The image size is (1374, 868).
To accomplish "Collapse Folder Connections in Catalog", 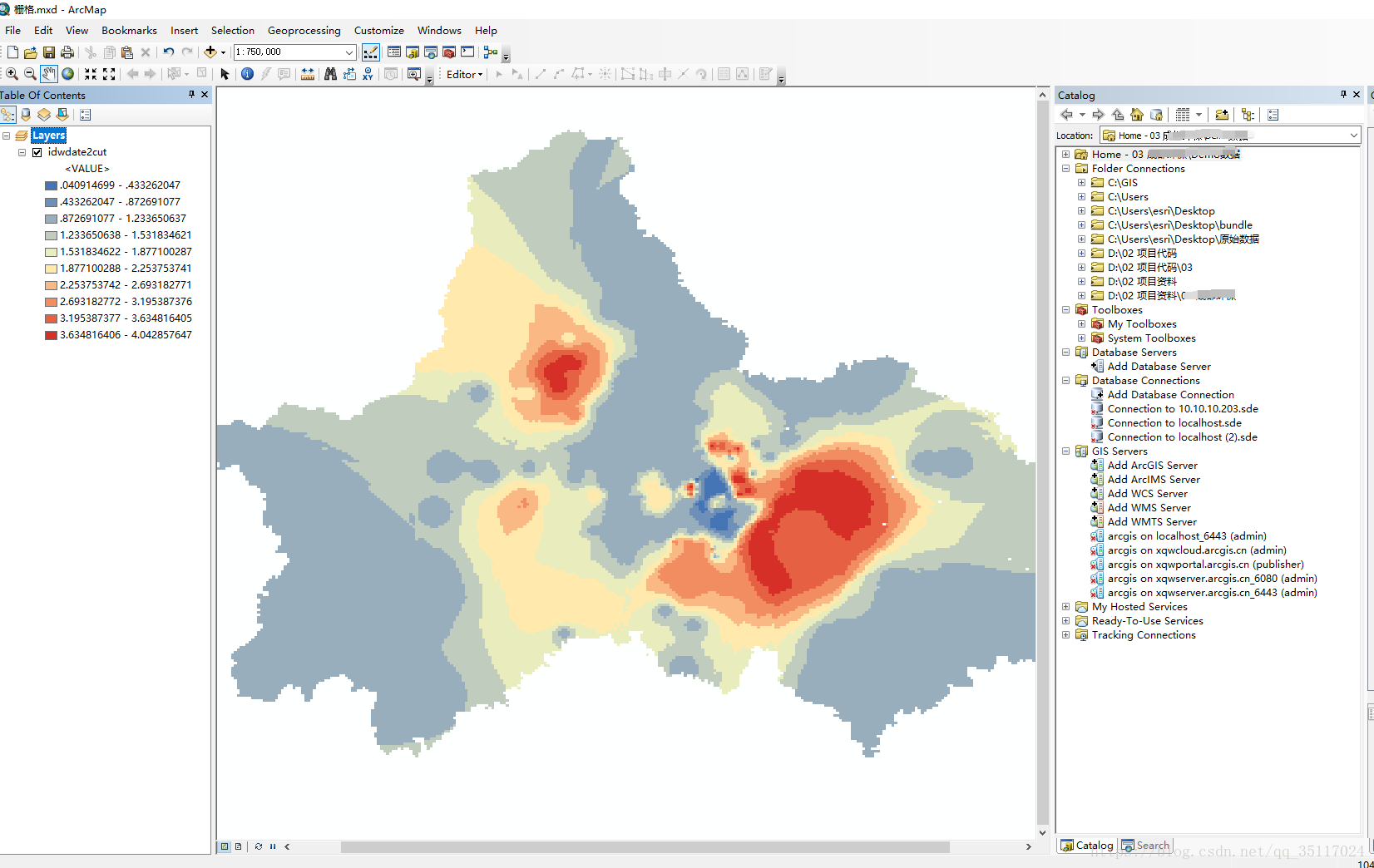I will pos(1065,168).
